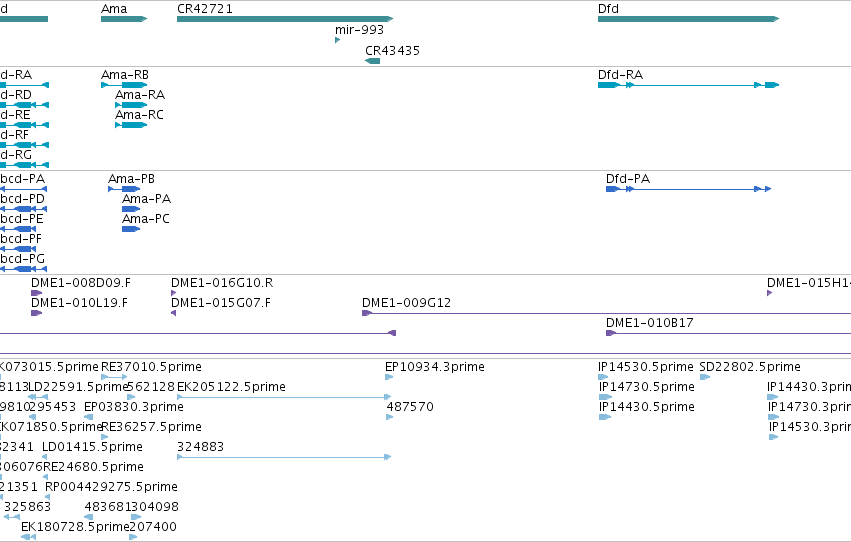Click the DME1-009G12 clone start
Image resolution: width=851 pixels, height=542 pixels.
(367, 313)
